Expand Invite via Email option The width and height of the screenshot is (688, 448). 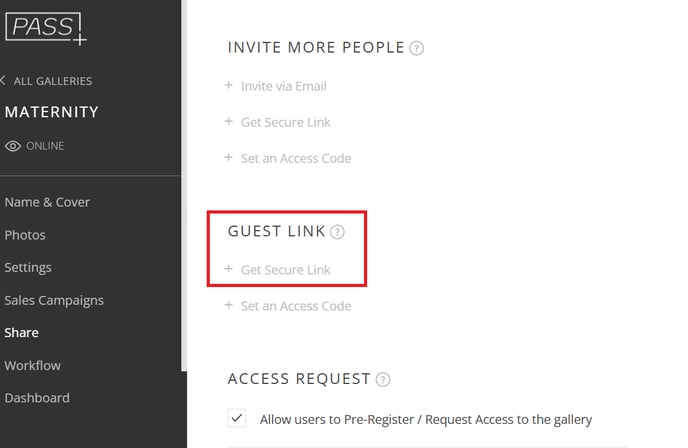pyautogui.click(x=283, y=86)
